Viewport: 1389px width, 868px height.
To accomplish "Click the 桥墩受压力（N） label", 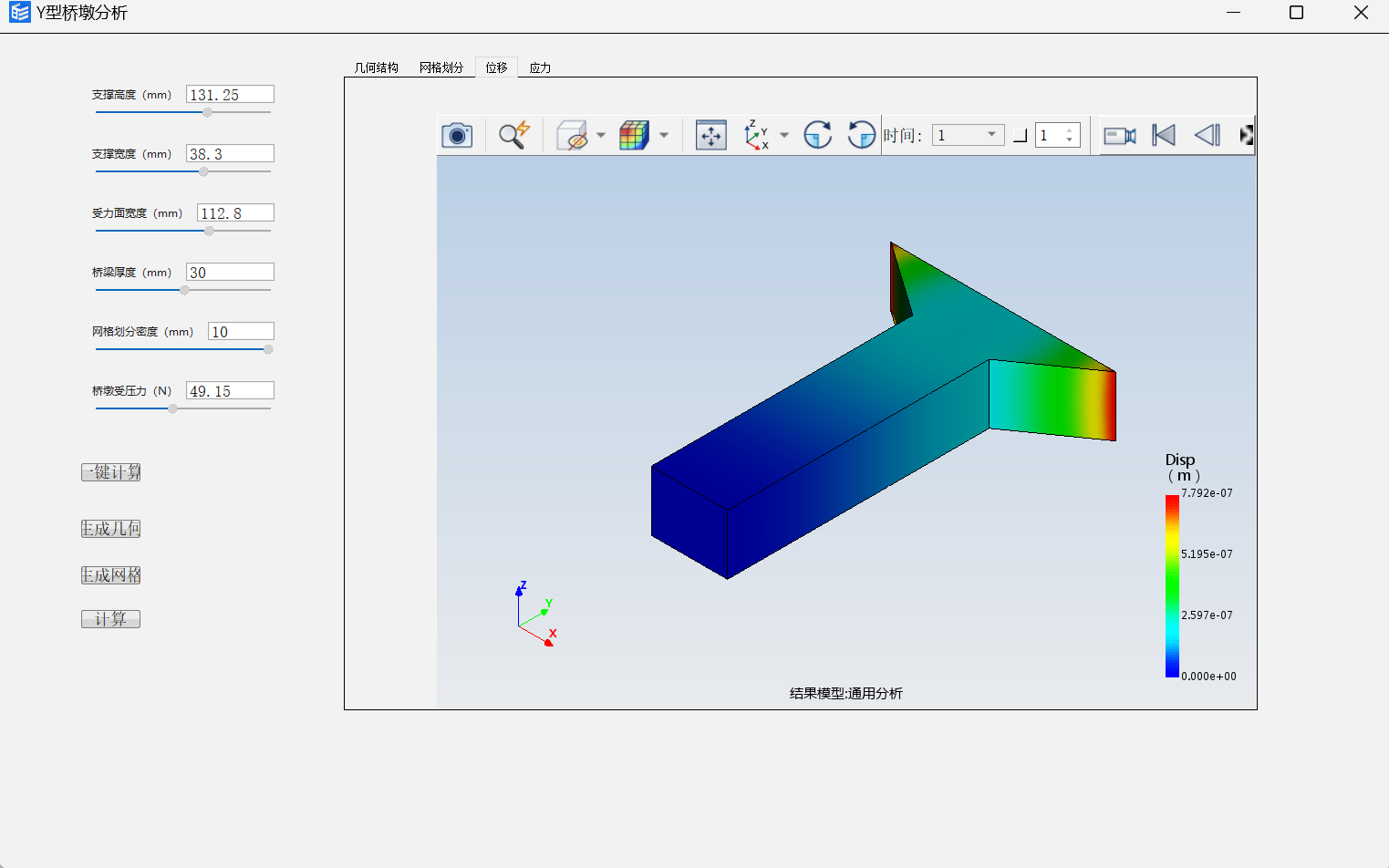I will tap(131, 391).
